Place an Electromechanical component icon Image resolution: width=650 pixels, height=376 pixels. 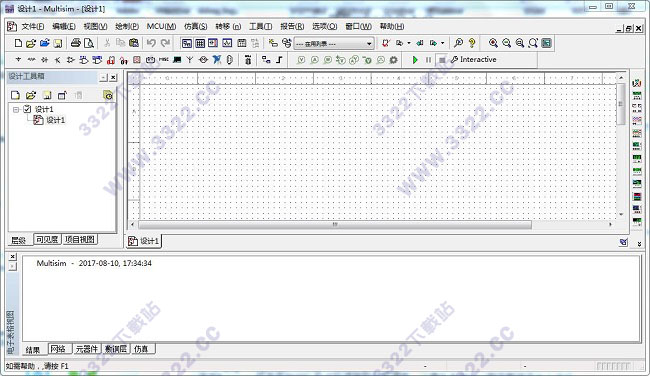[x=203, y=60]
